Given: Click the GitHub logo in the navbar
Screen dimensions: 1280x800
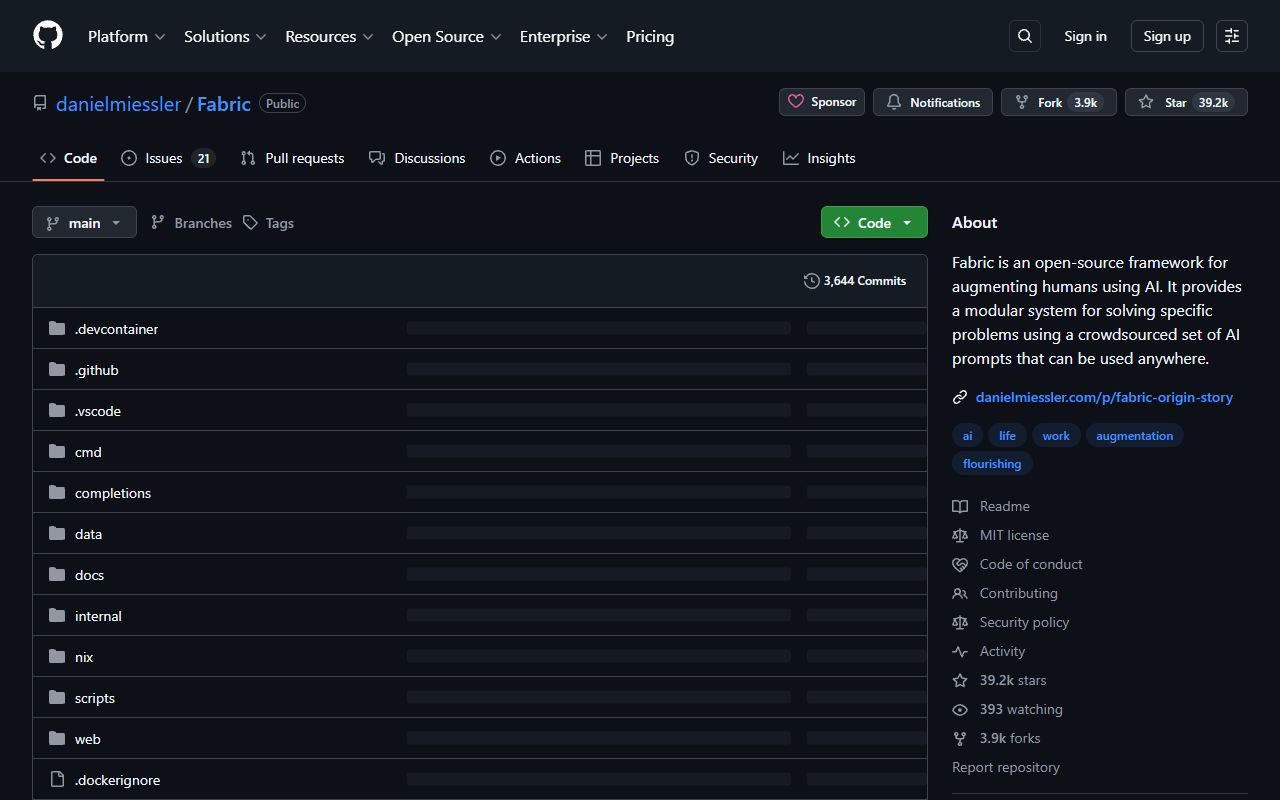Looking at the screenshot, I should (47, 35).
